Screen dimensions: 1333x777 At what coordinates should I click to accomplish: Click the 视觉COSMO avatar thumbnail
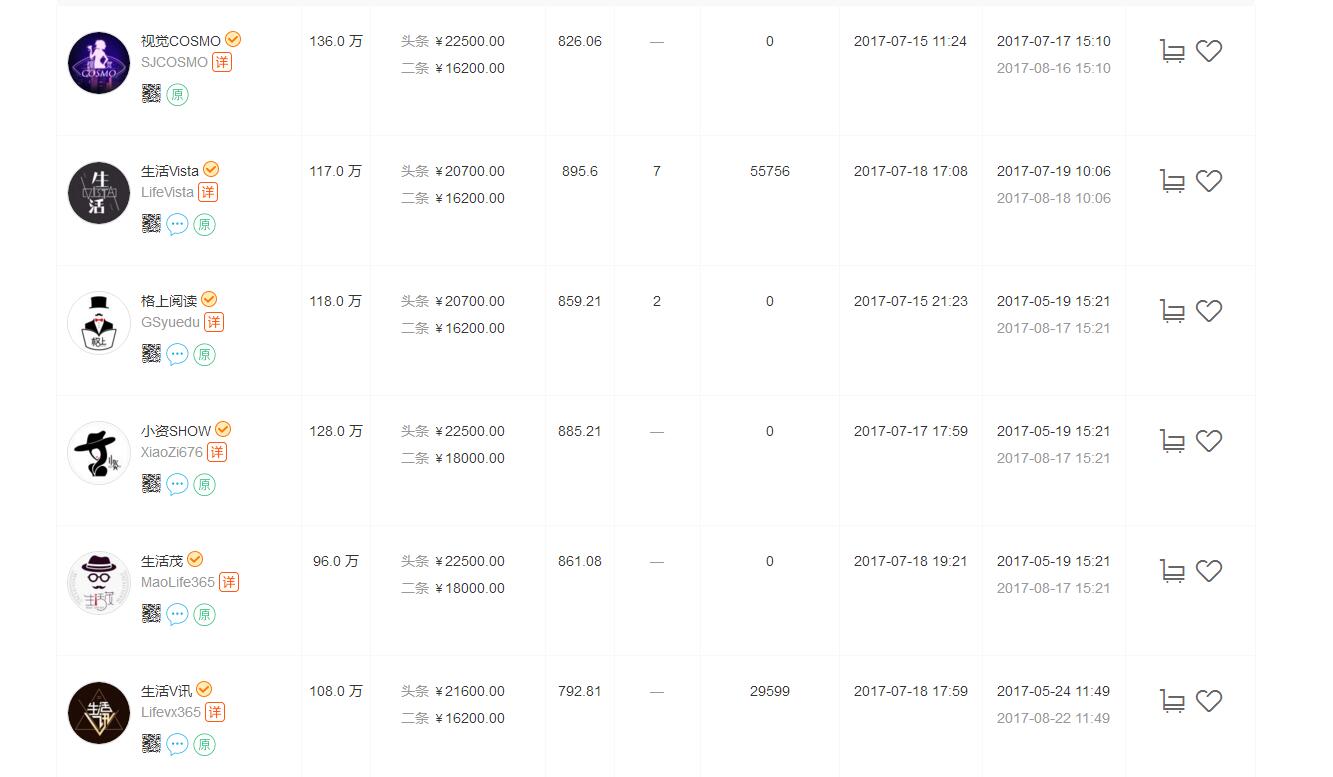coord(99,63)
